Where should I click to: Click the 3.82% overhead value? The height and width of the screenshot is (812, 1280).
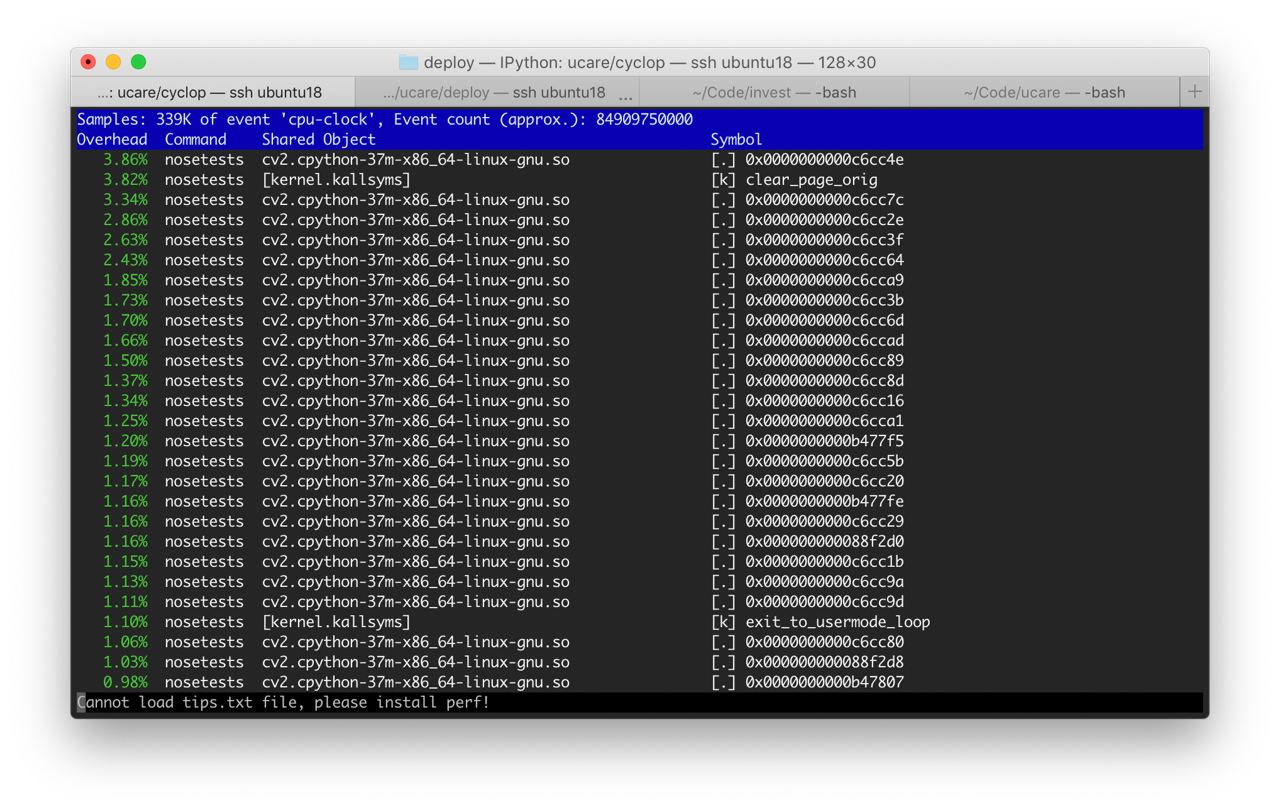click(x=125, y=180)
